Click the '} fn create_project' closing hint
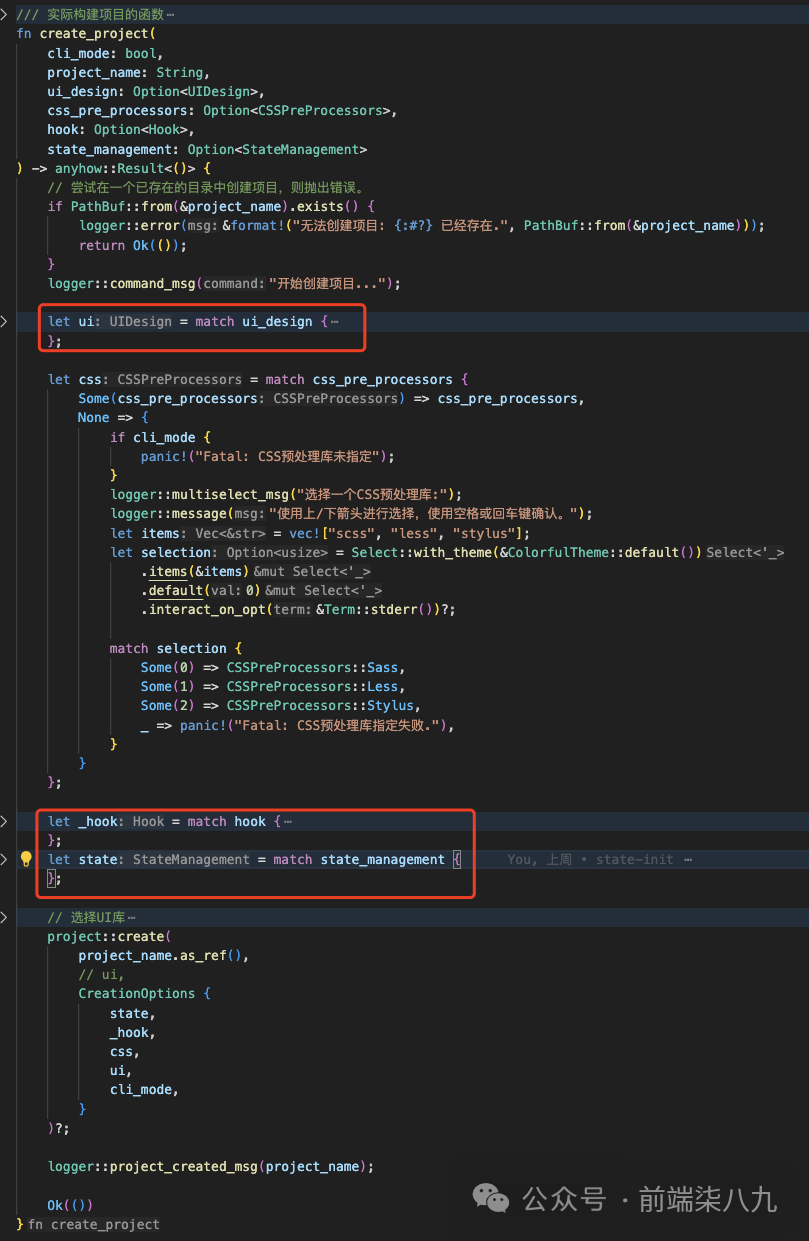Image resolution: width=809 pixels, height=1241 pixels. click(88, 1224)
